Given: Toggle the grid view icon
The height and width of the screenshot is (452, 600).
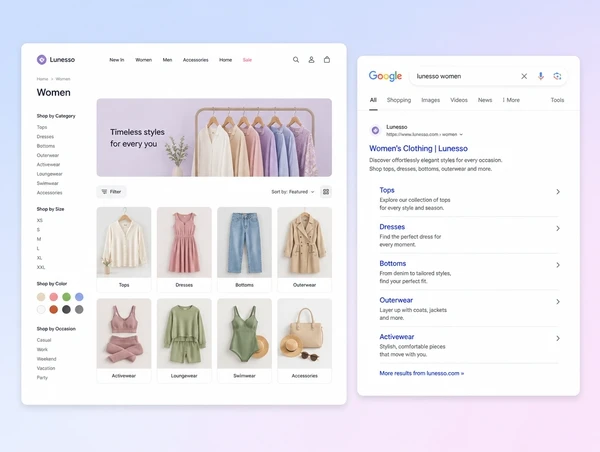Looking at the screenshot, I should (x=326, y=192).
